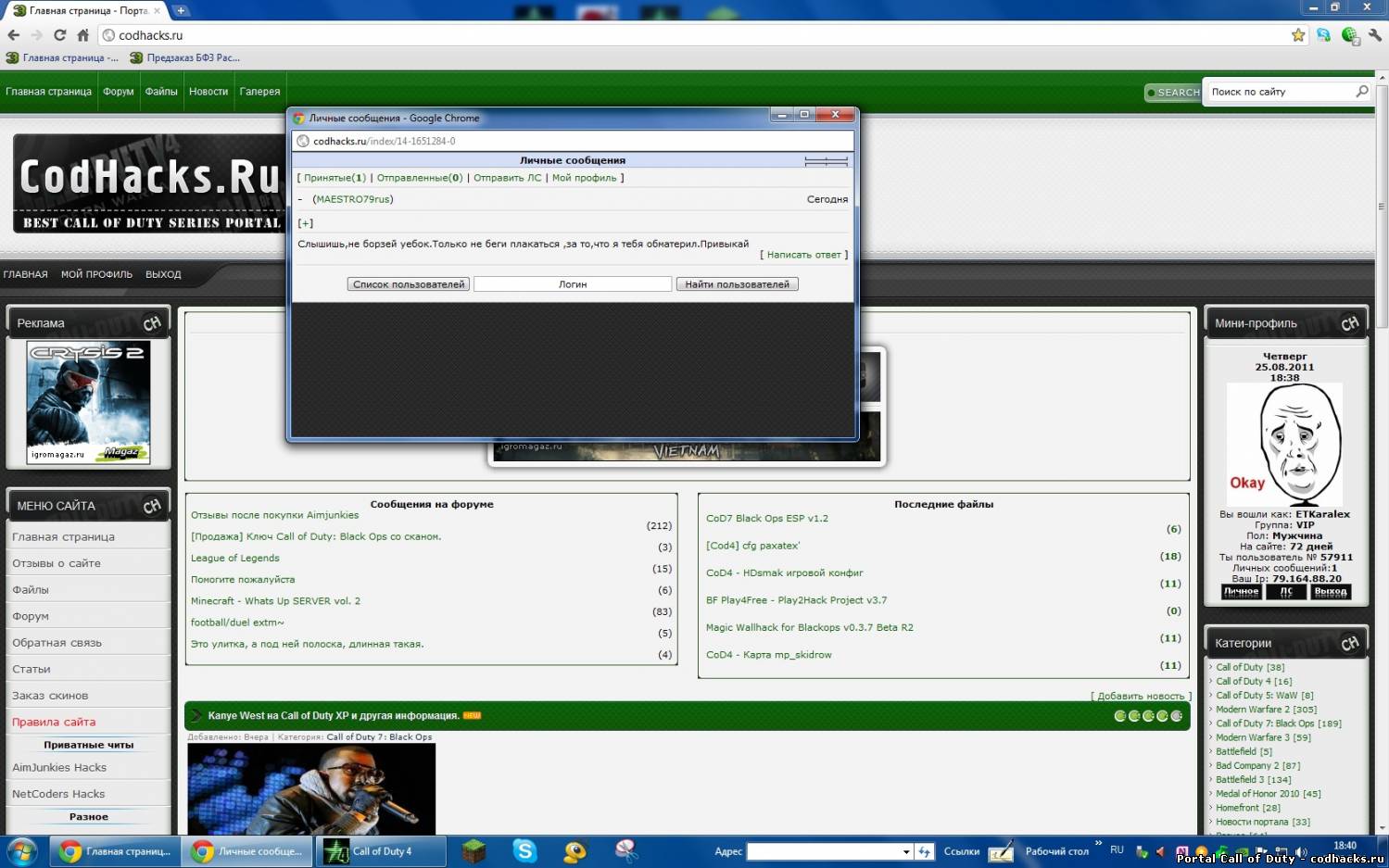This screenshot has height=868, width=1389.
Task: Collapse the Реклама block via CH icon
Action: (x=152, y=323)
